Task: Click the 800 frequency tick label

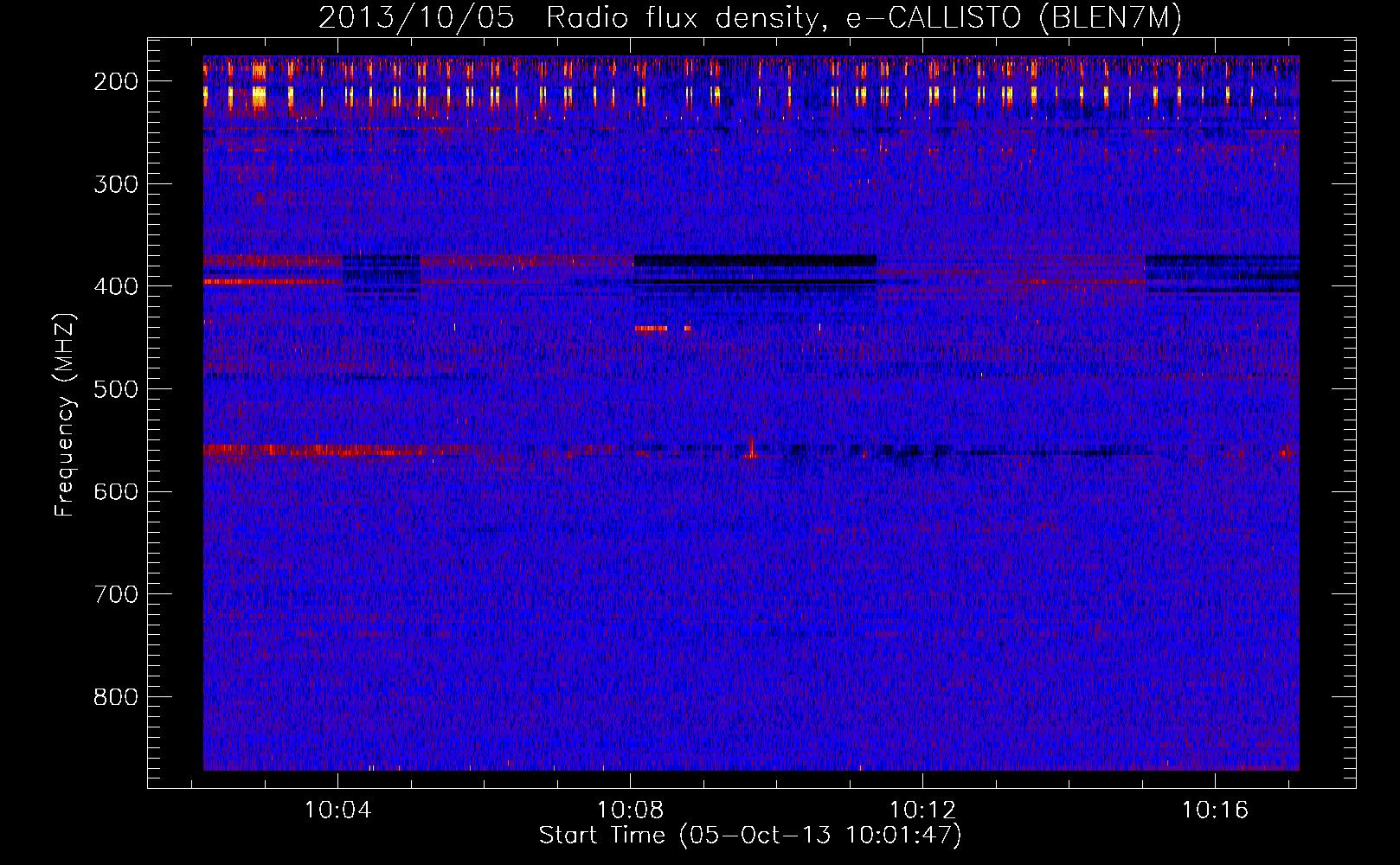Action: [116, 697]
